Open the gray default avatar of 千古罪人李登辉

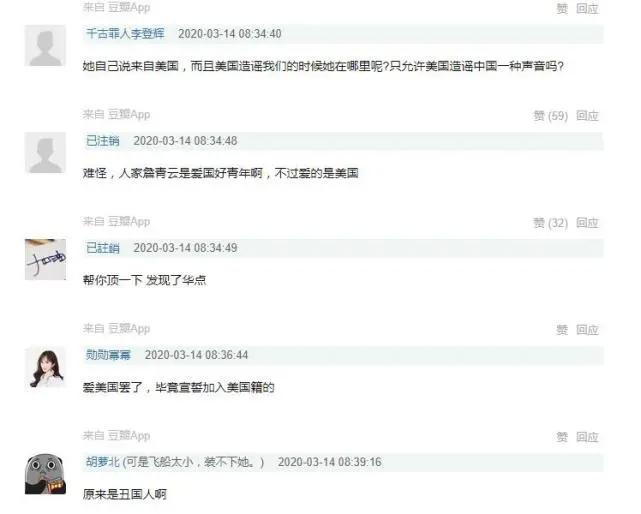point(45,45)
